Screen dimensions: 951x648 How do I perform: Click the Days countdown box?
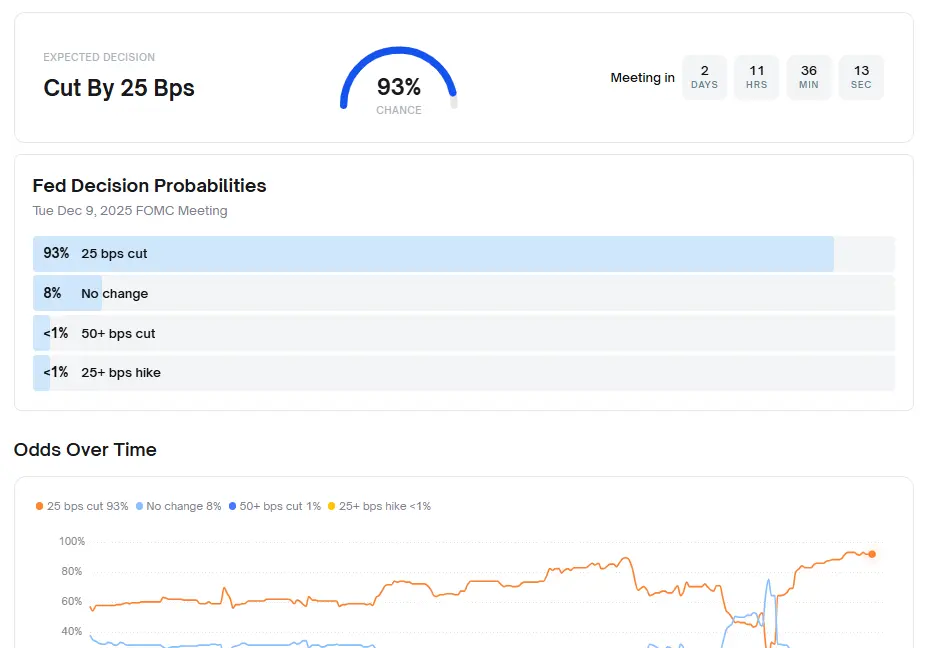click(x=704, y=77)
